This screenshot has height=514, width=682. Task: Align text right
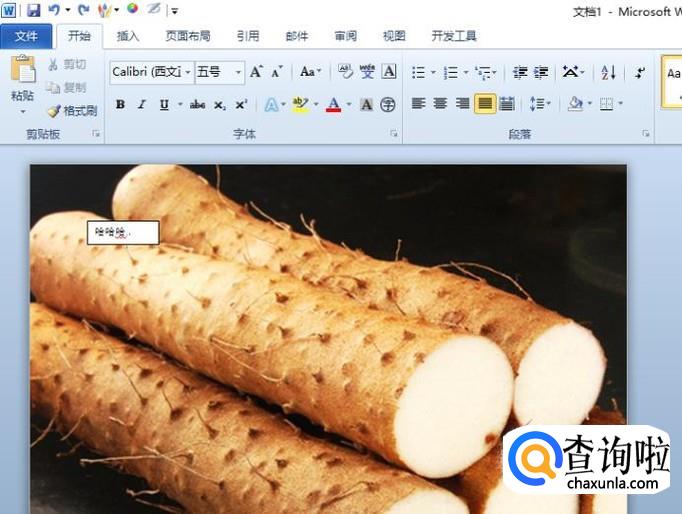point(462,104)
